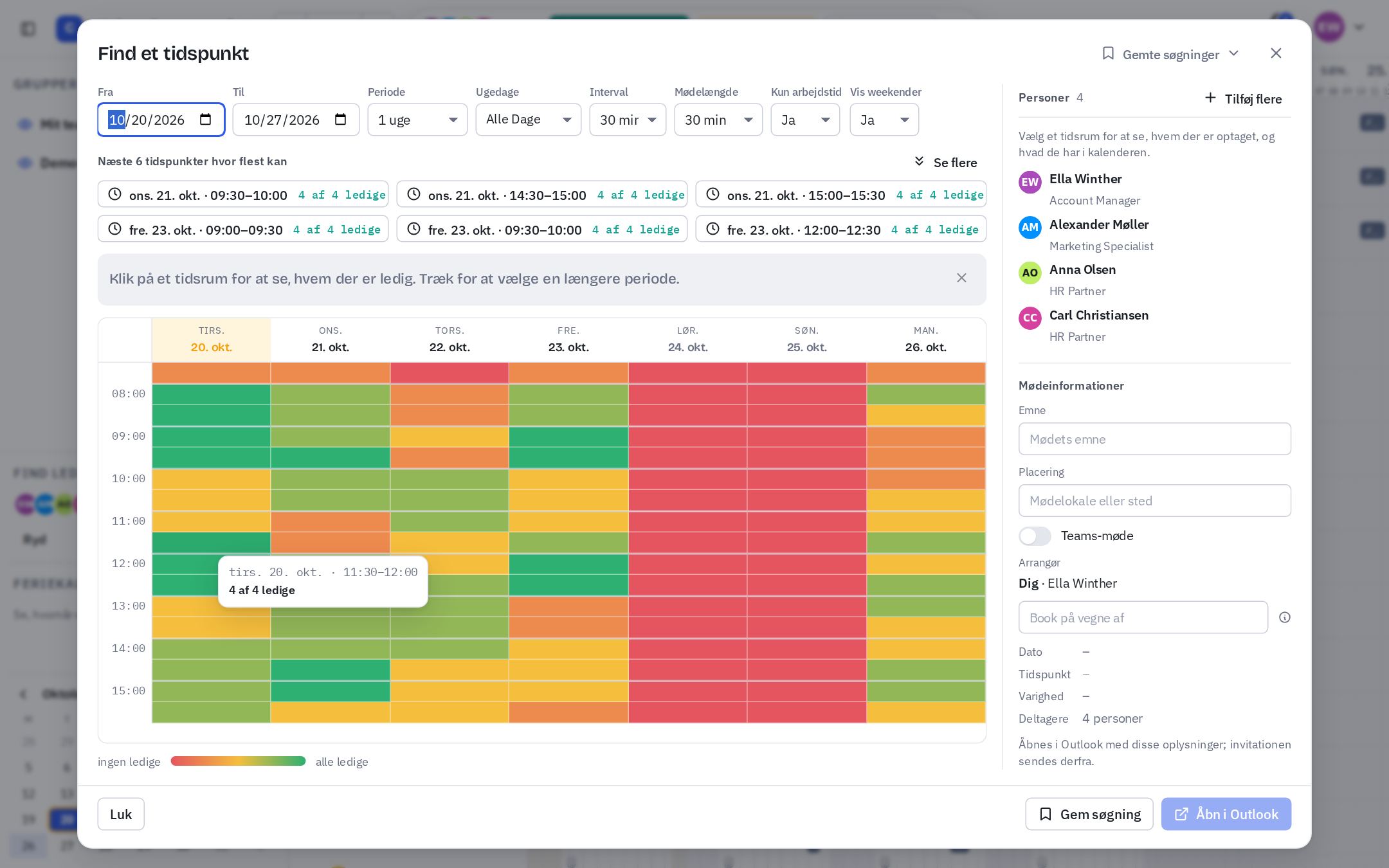This screenshot has height=868, width=1389.
Task: Click the ingen ledige to alle ledige gradient bar
Action: coord(238,761)
